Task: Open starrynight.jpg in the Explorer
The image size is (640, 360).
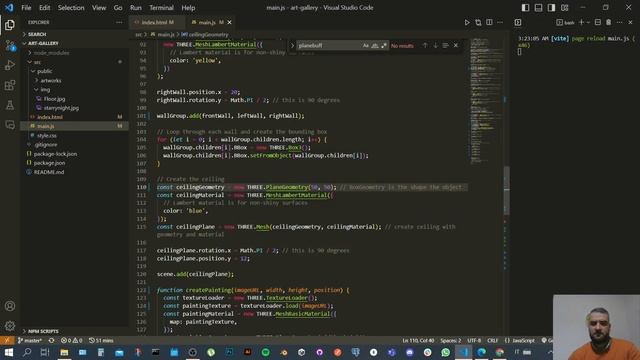Action: click(x=61, y=108)
